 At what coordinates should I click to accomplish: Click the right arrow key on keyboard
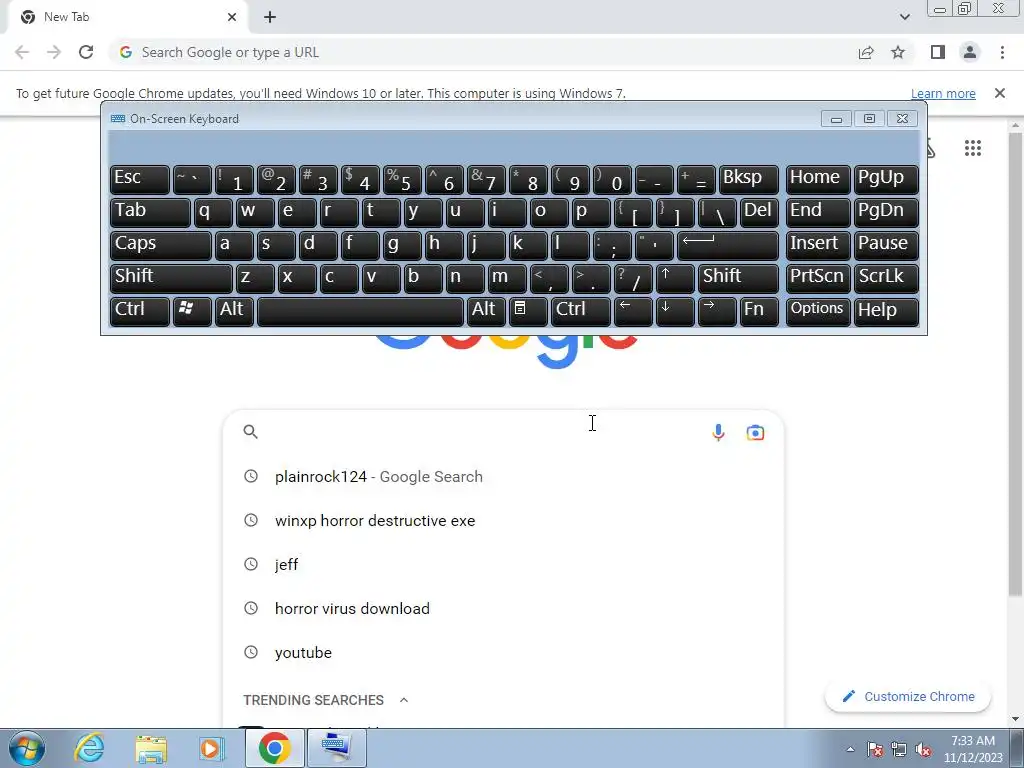click(x=716, y=311)
